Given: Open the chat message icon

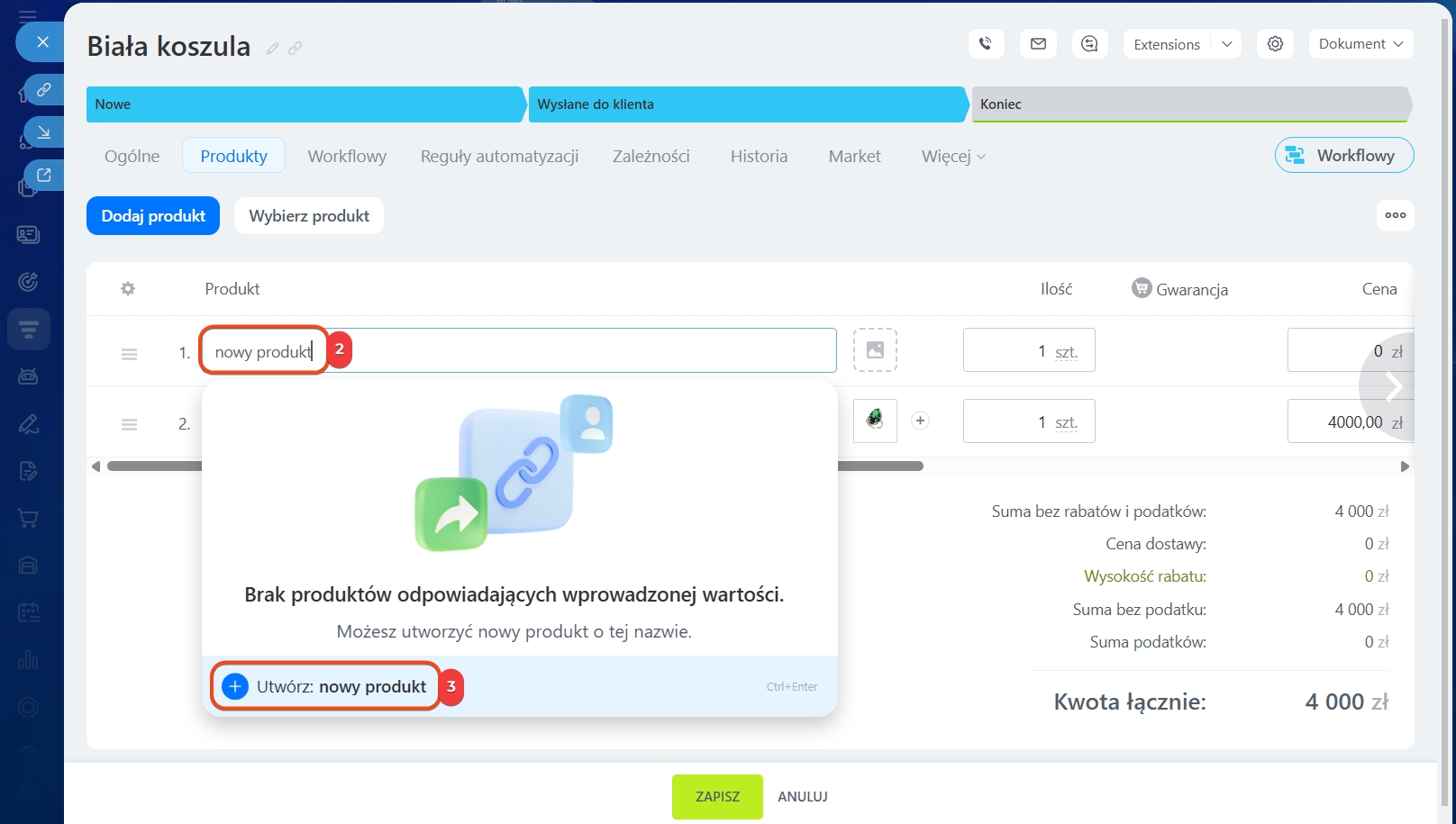Looking at the screenshot, I should click(1089, 43).
